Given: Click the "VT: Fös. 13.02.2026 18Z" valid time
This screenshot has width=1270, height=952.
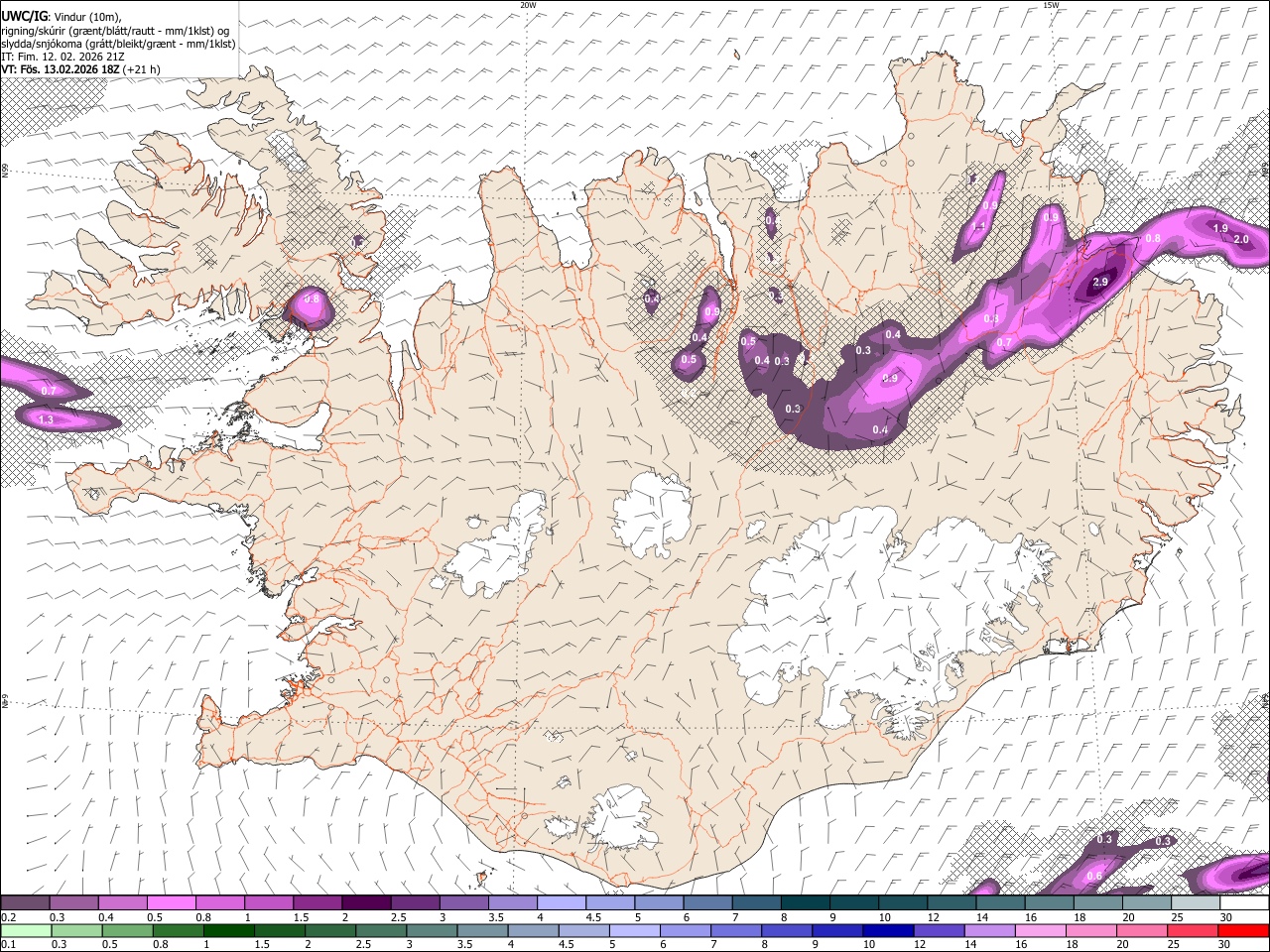Looking at the screenshot, I should point(62,69).
